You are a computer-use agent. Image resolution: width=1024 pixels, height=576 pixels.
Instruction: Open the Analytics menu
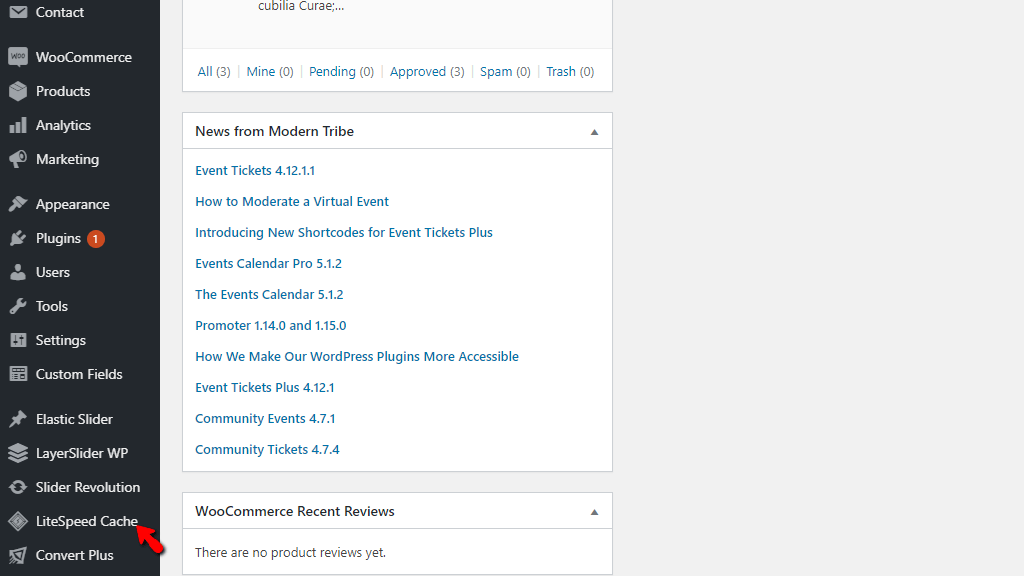(63, 125)
